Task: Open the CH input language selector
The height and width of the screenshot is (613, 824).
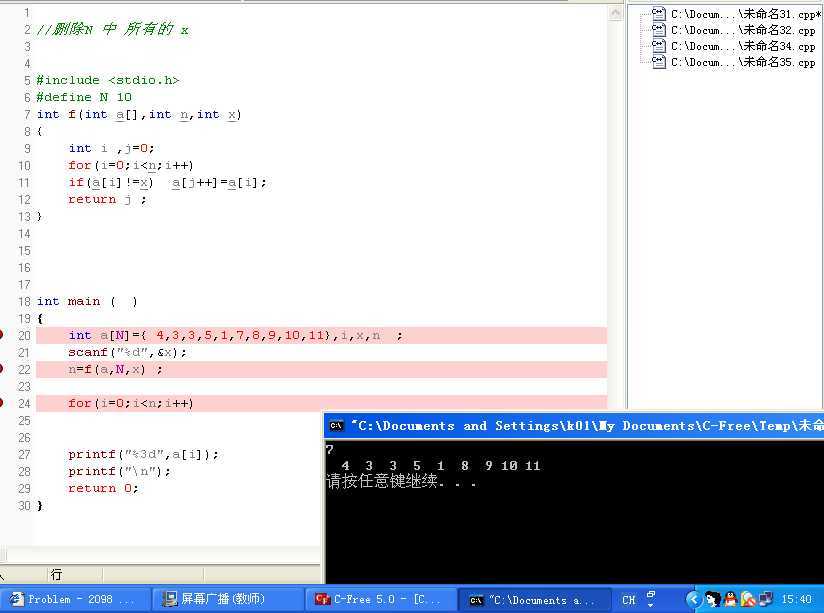Action: click(629, 600)
